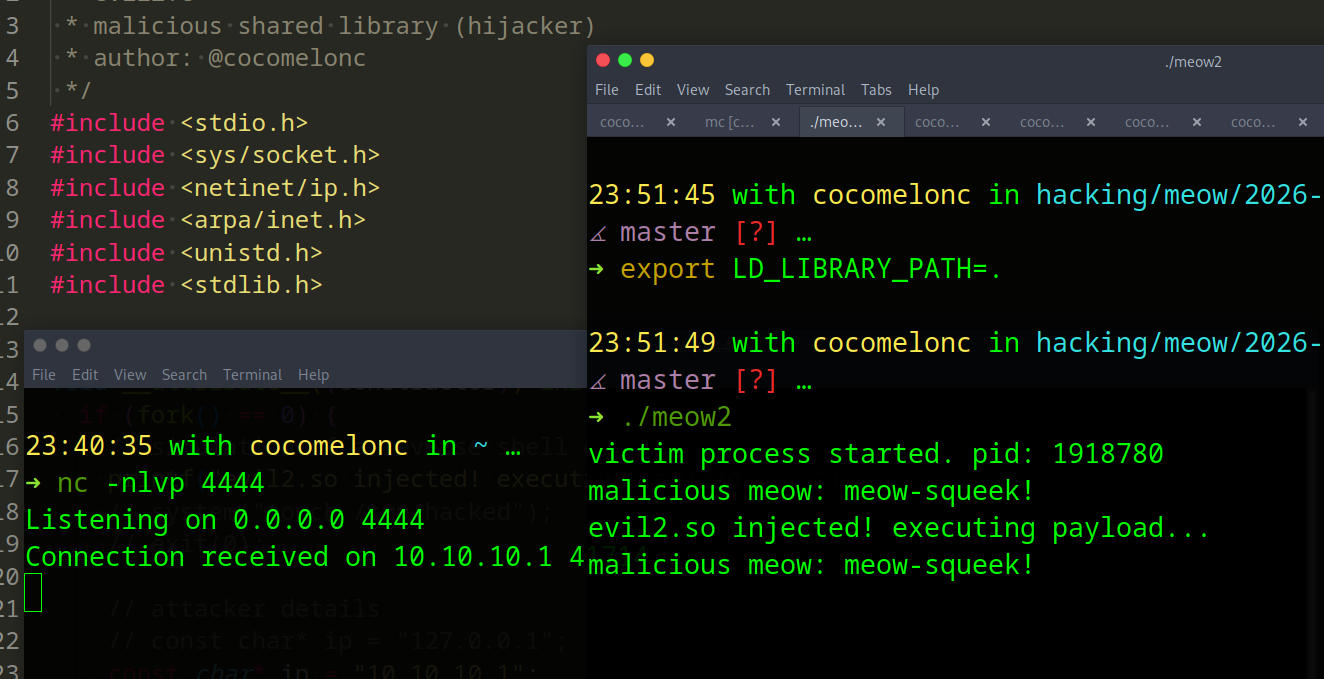Image resolution: width=1324 pixels, height=679 pixels.
Task: Close the first "coco..." tab
Action: tap(670, 120)
